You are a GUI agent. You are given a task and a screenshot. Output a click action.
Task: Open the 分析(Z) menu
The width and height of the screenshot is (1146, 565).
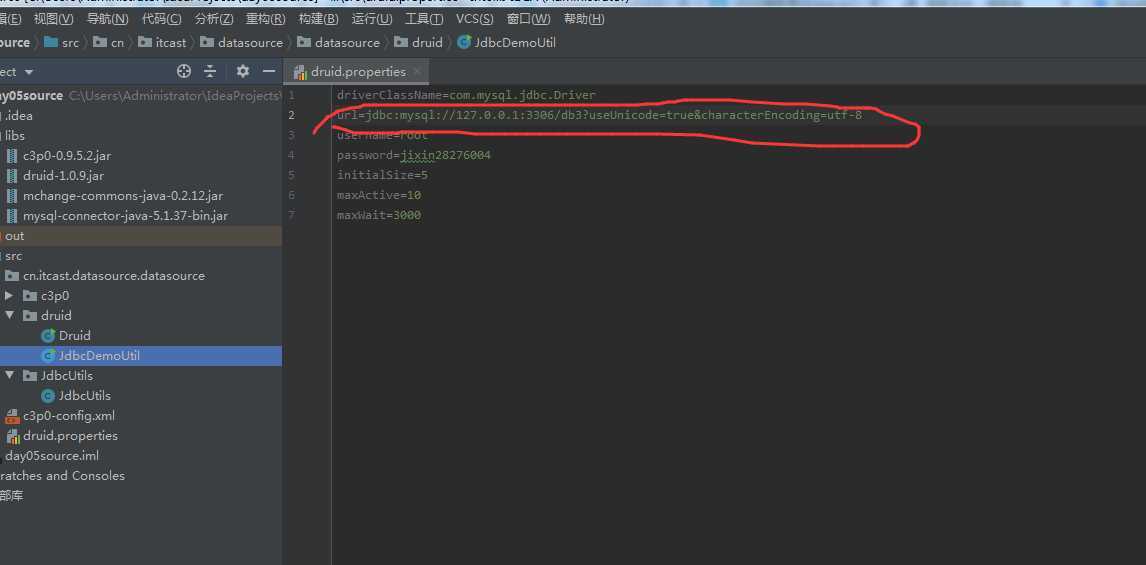pos(214,19)
